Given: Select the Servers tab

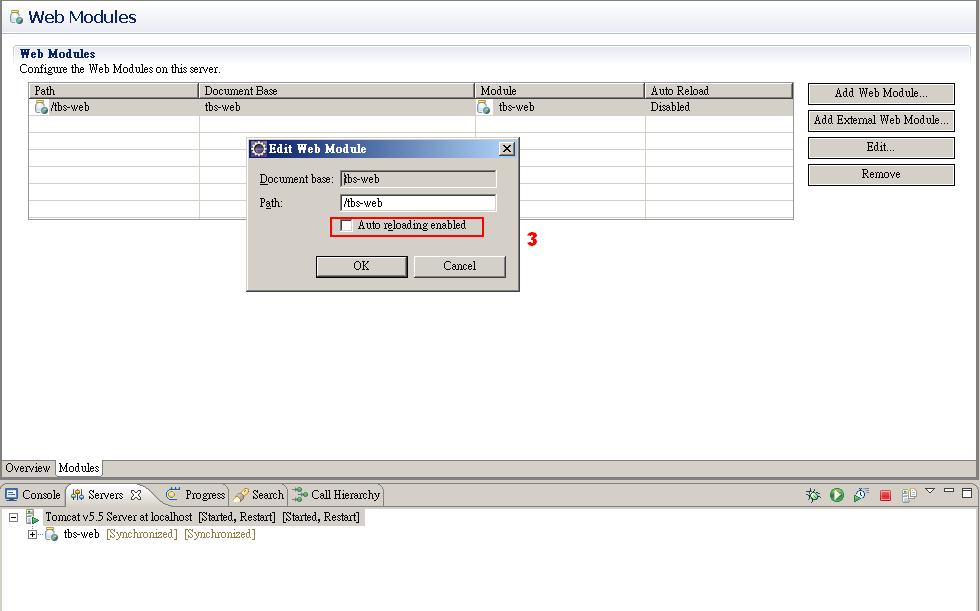Looking at the screenshot, I should [105, 495].
